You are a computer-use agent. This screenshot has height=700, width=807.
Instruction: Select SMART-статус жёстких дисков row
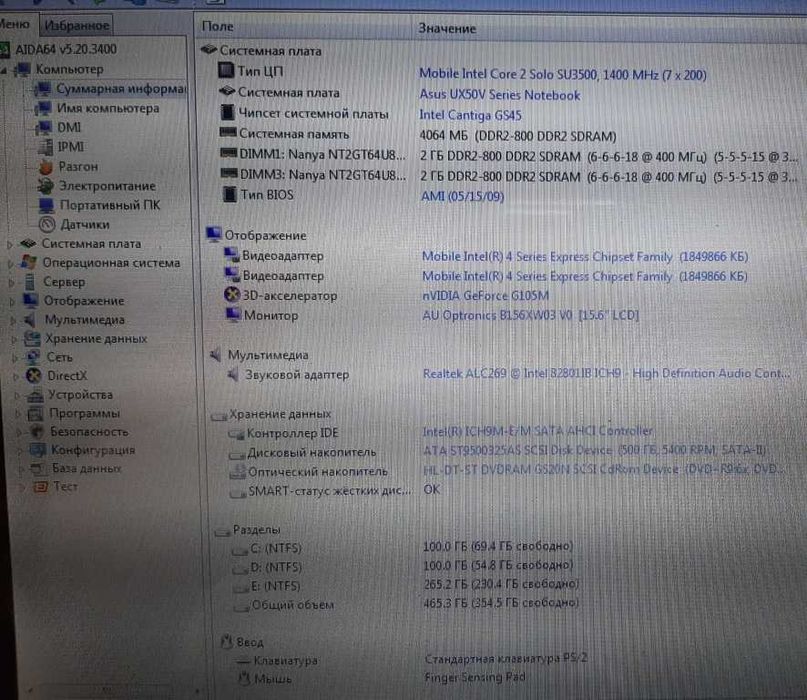tap(335, 490)
